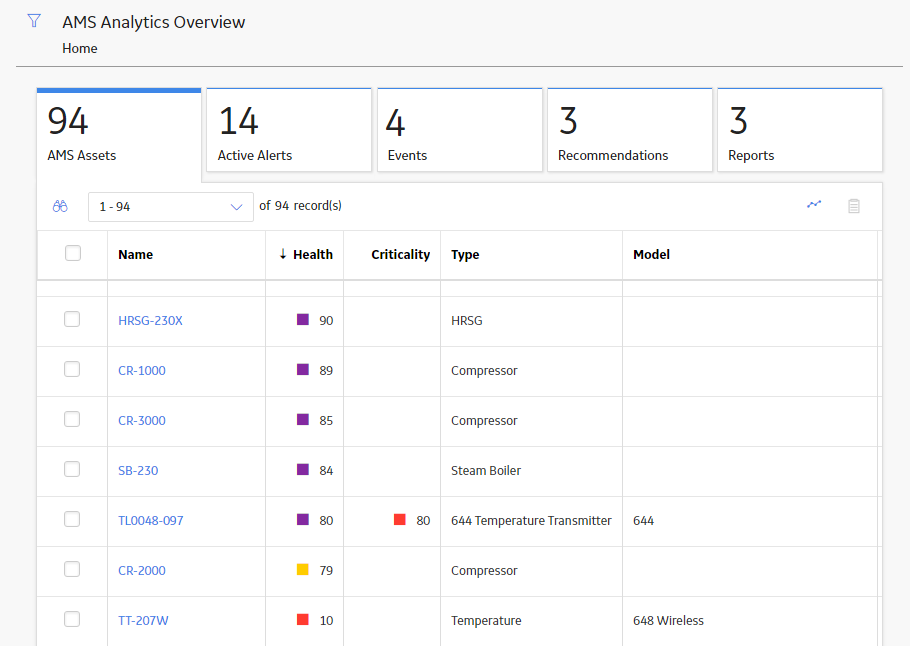
Task: Tick the select-all header checkbox
Action: coord(73,253)
